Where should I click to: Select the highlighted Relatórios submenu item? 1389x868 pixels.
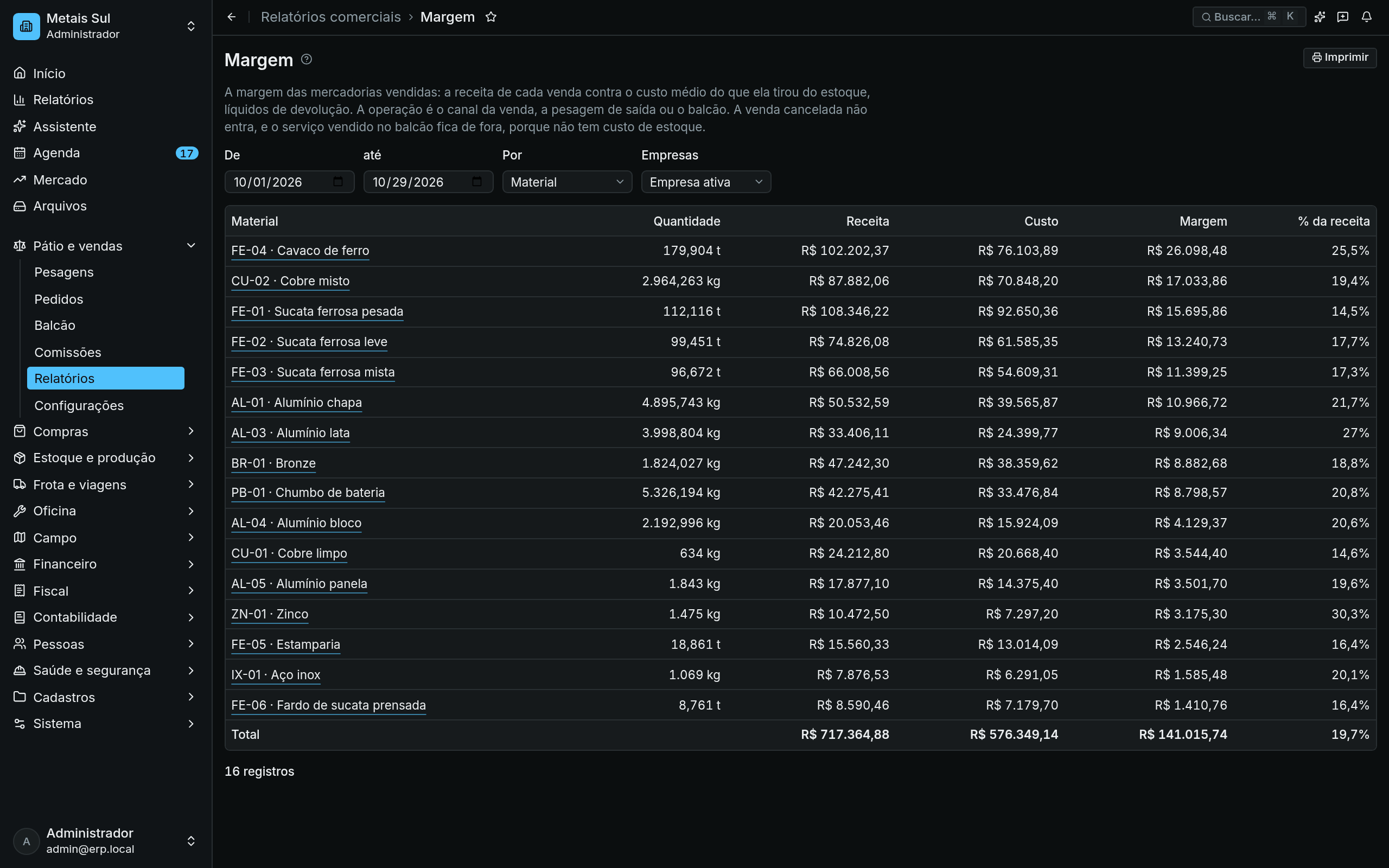point(106,378)
